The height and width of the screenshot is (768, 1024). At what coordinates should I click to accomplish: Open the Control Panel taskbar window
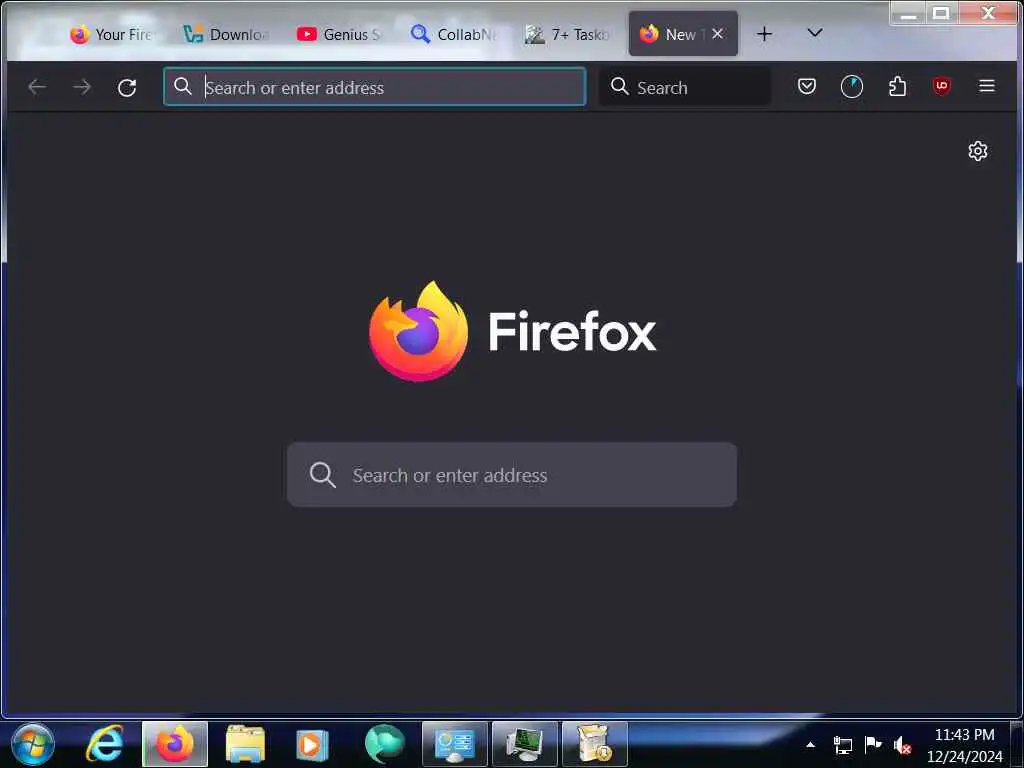(455, 744)
